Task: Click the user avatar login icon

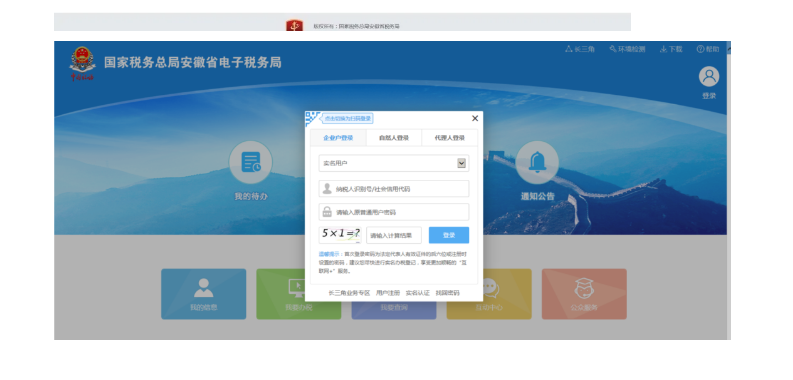Action: (x=709, y=76)
